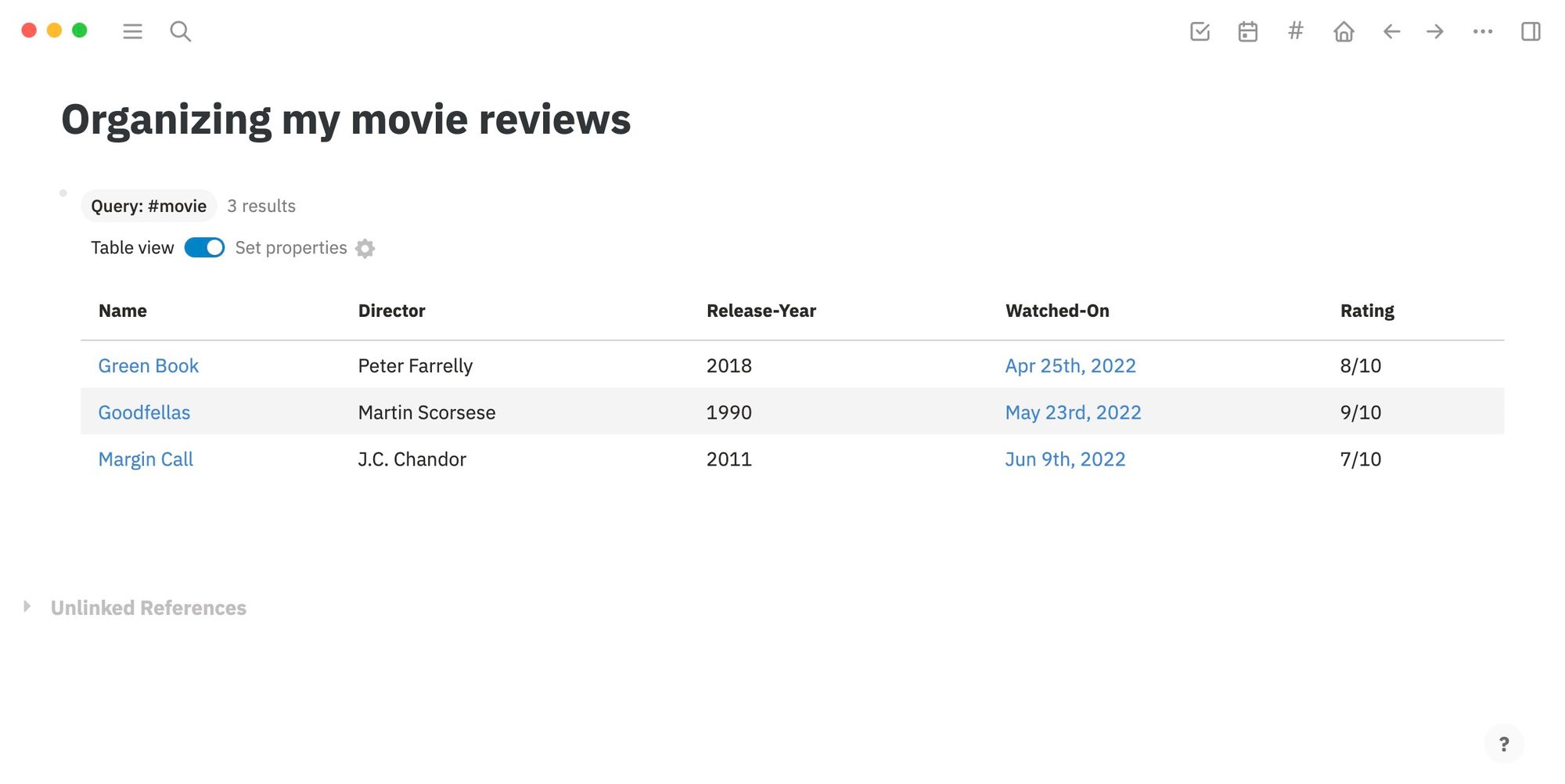Screen dimensions: 1565x784
Task: Toggle the right sidebar panel
Action: (1530, 31)
